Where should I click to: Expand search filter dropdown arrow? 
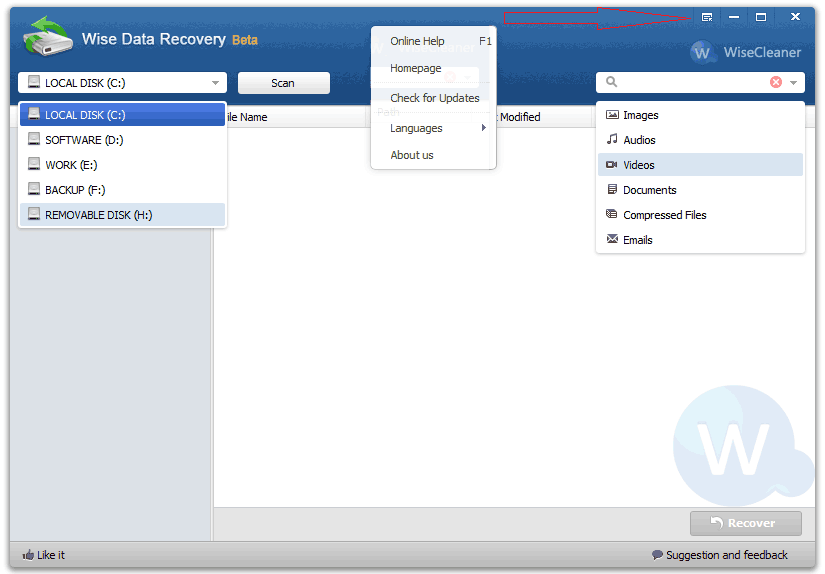click(x=793, y=83)
